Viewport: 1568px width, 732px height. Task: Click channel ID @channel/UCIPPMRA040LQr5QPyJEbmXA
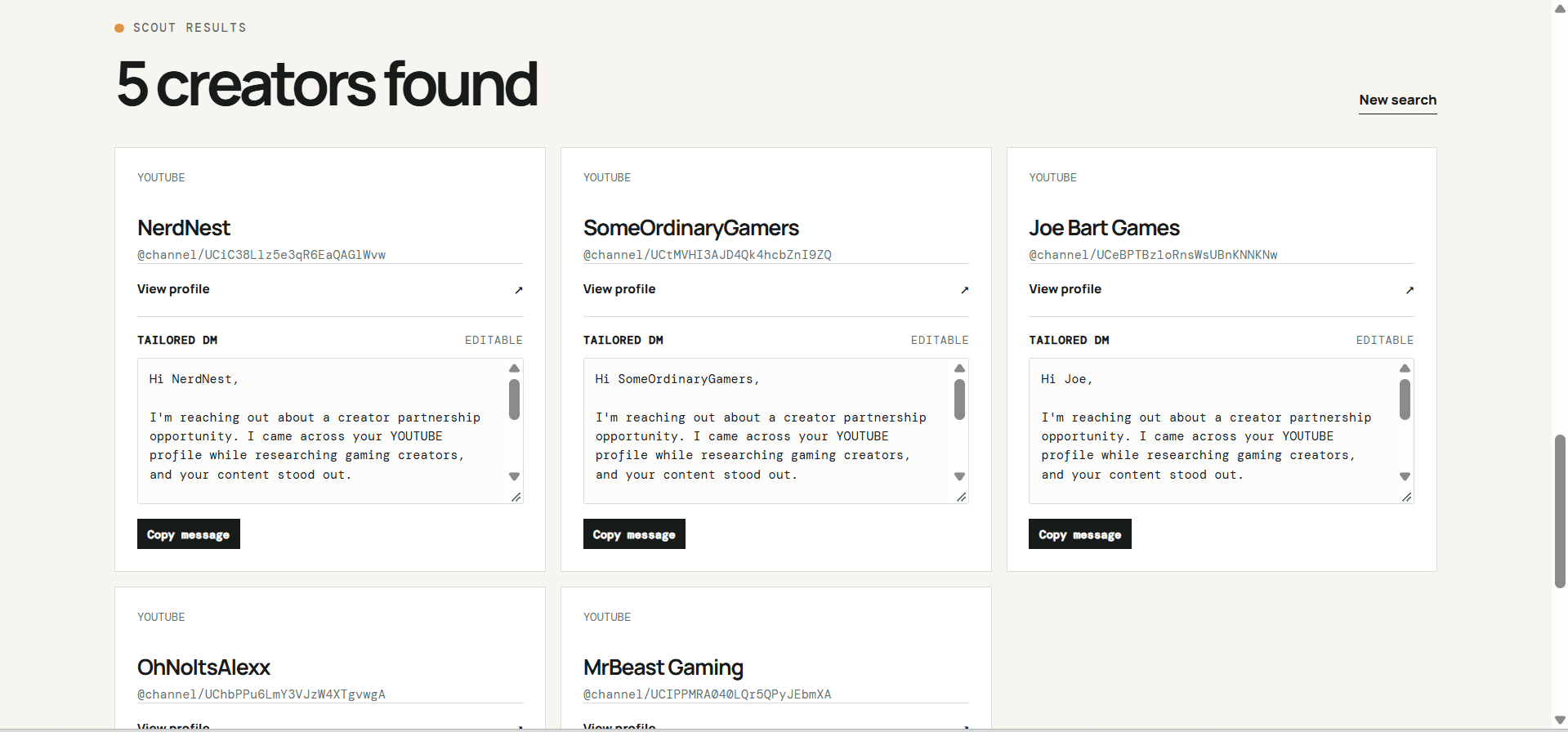click(x=708, y=694)
